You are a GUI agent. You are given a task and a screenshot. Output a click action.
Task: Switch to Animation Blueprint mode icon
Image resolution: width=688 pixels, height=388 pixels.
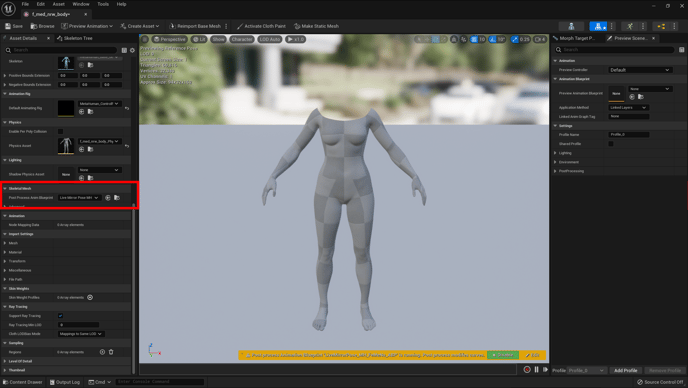[661, 26]
